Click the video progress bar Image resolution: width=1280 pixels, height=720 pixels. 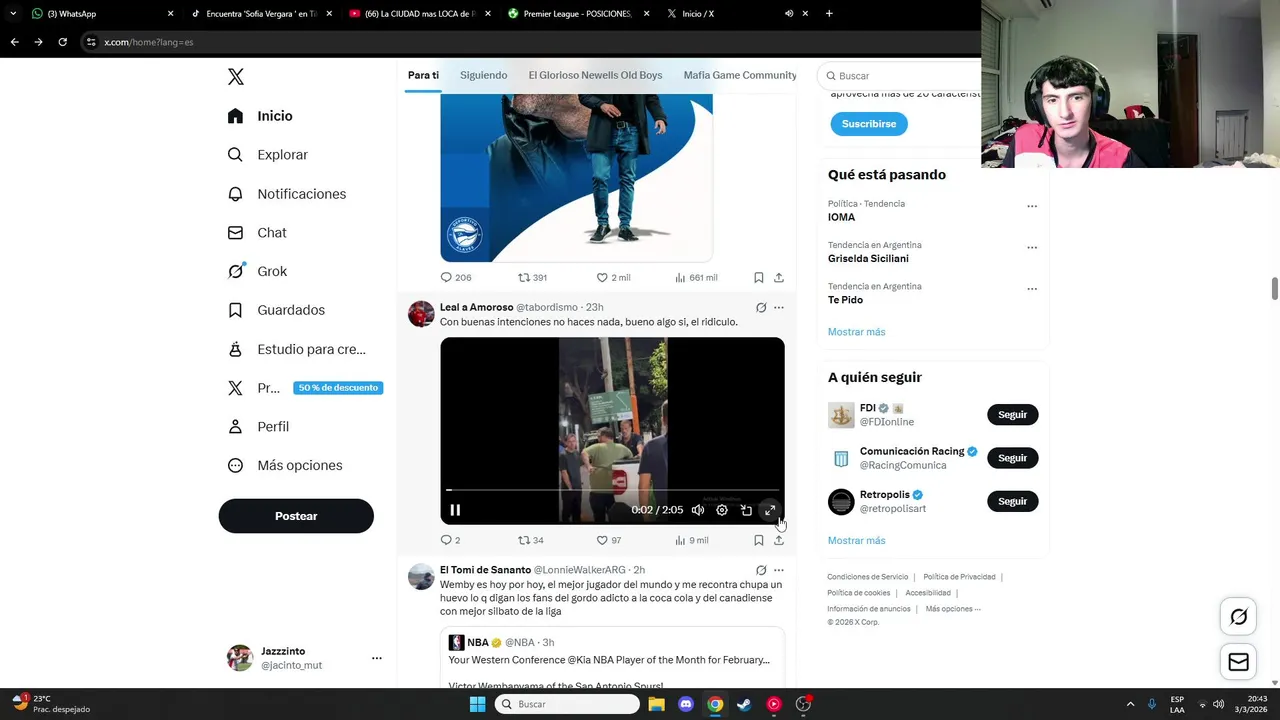click(612, 490)
